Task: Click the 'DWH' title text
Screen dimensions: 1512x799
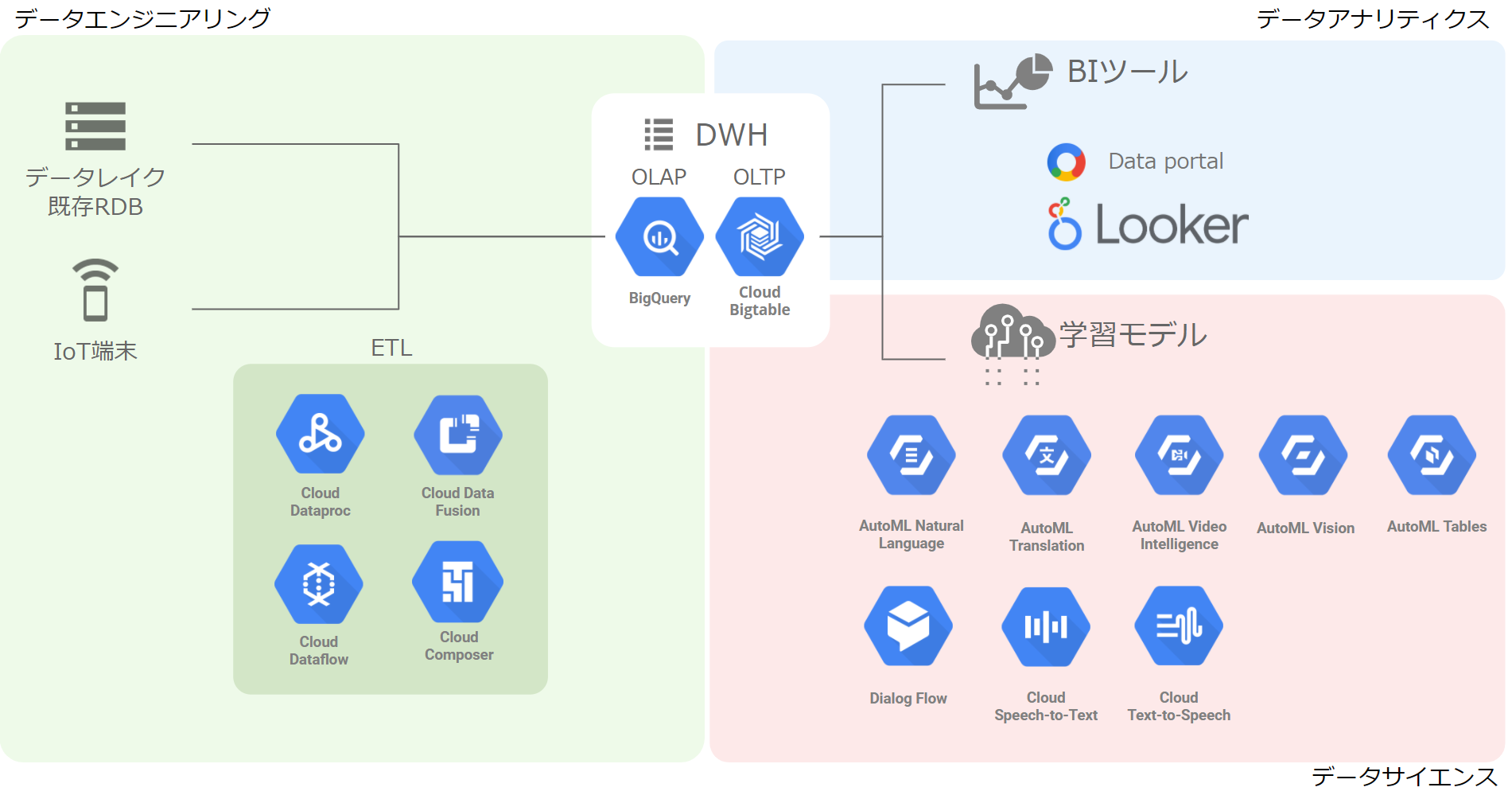Action: coord(732,135)
